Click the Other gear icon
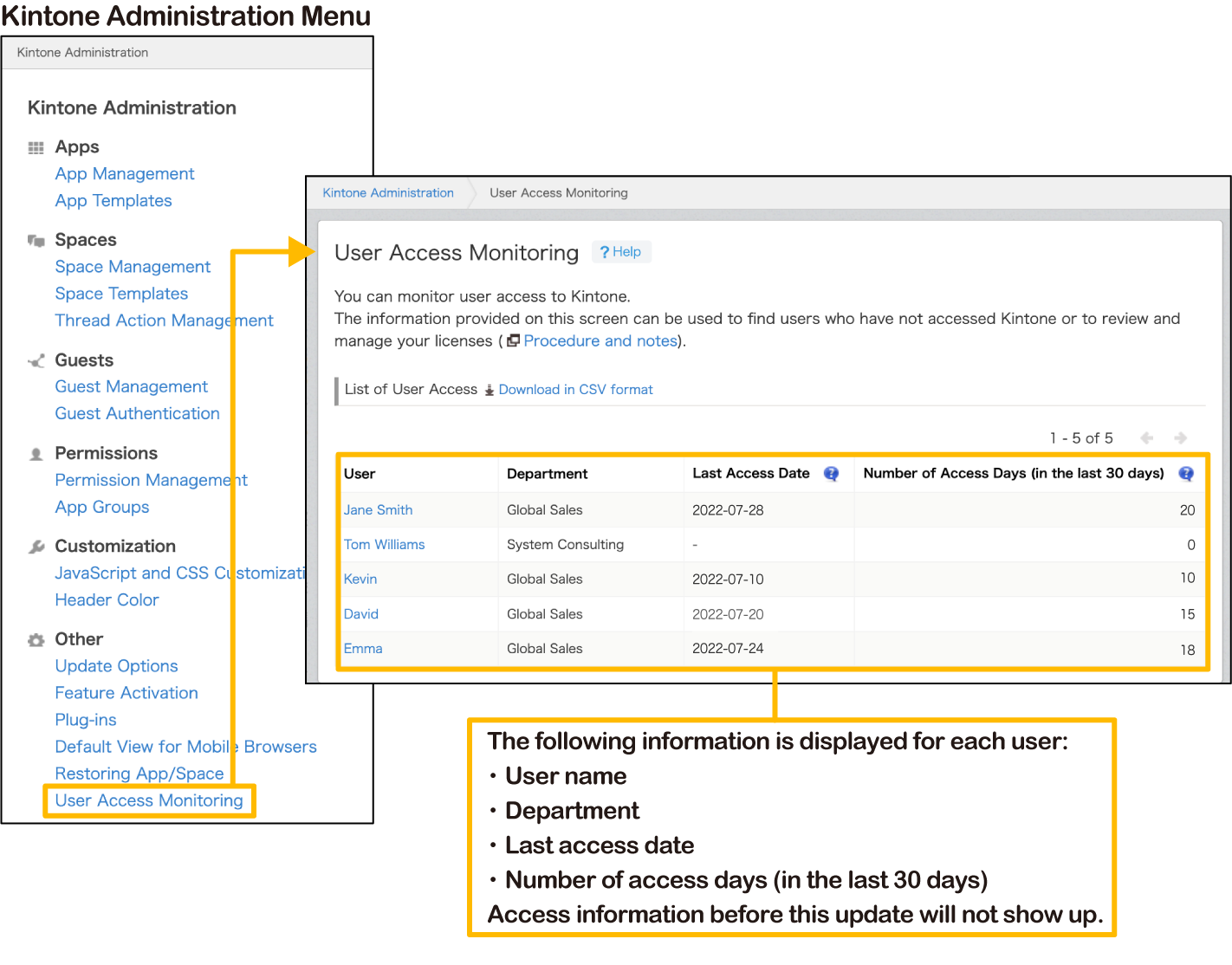This screenshot has height=965, width=1232. click(36, 640)
